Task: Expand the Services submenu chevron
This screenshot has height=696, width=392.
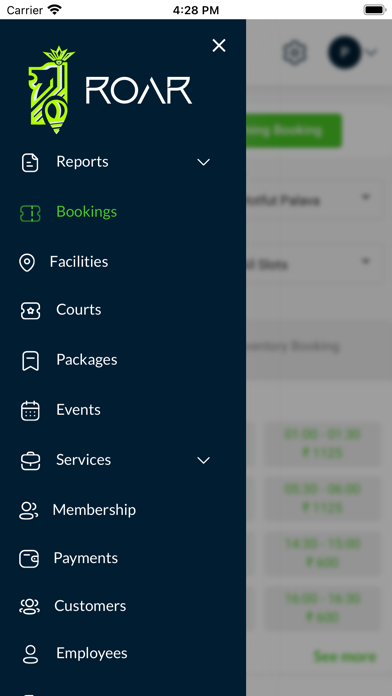Action: coord(203,461)
